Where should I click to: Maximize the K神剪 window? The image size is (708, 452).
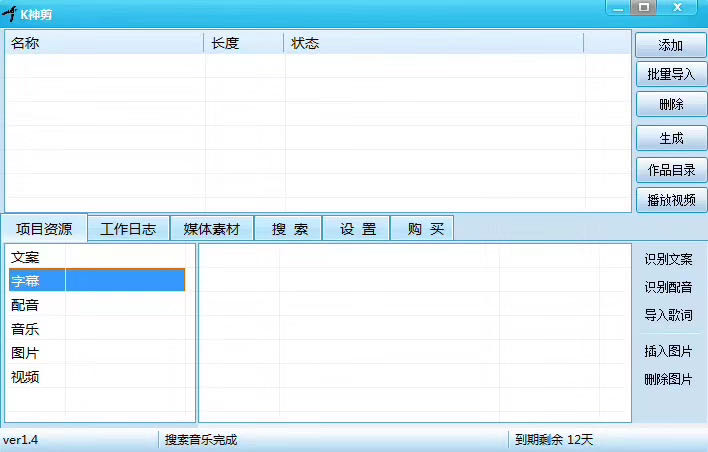pyautogui.click(x=643, y=8)
